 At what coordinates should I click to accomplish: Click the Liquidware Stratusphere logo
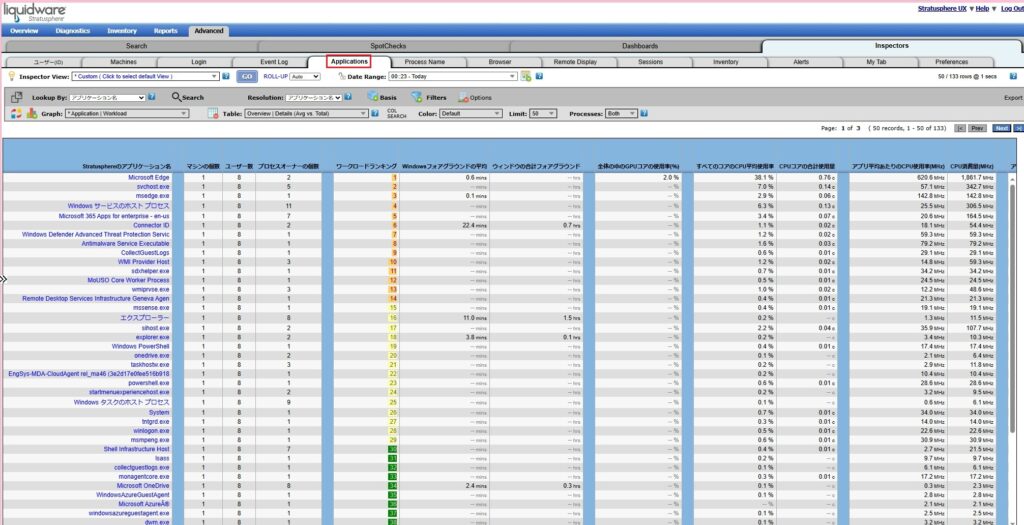34,12
